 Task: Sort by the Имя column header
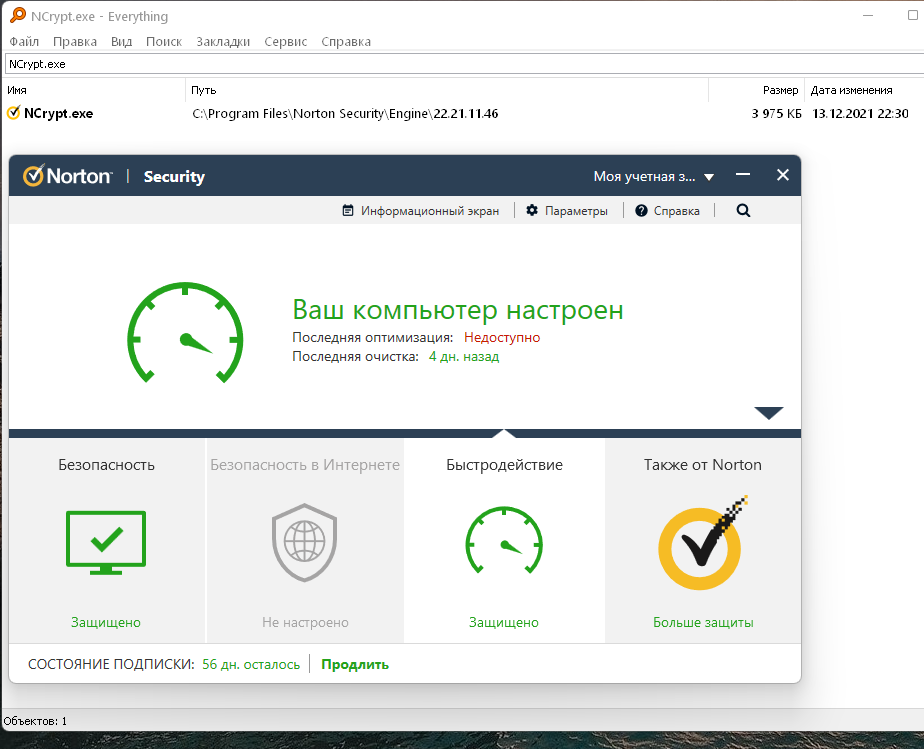94,90
